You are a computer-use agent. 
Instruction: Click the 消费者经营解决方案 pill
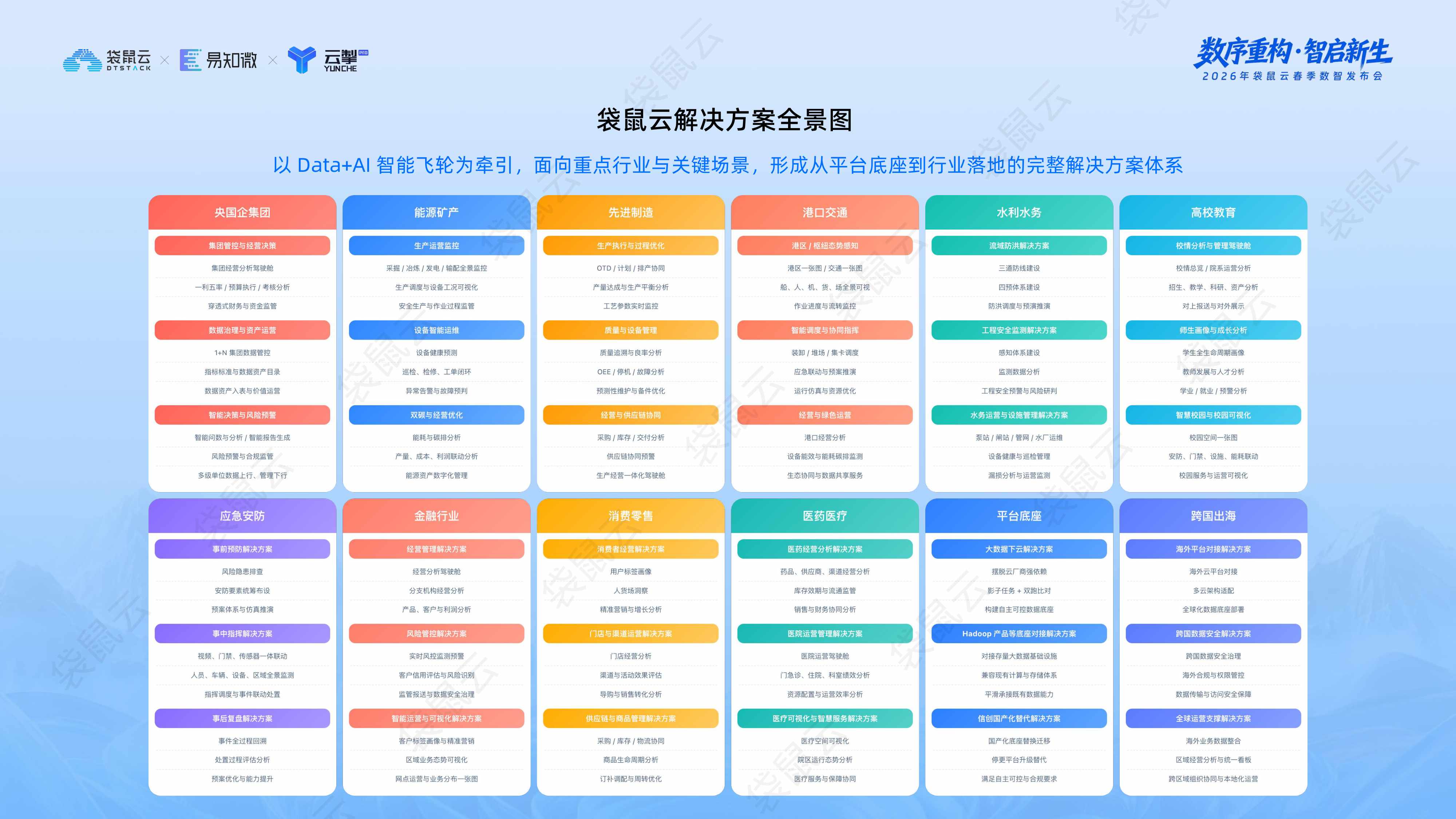click(631, 549)
